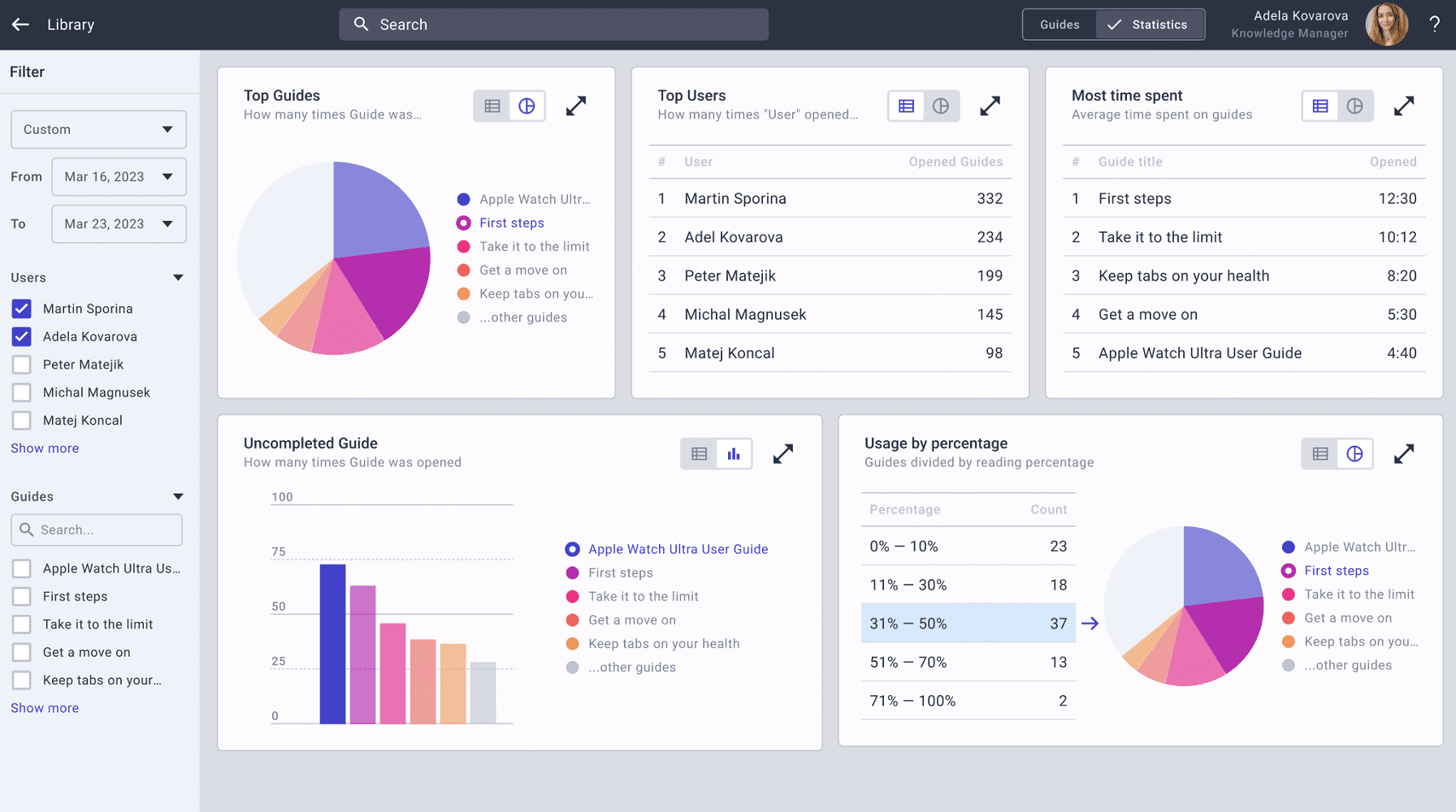
Task: Click the First steps legend color dot in Top Guides
Action: point(464,223)
